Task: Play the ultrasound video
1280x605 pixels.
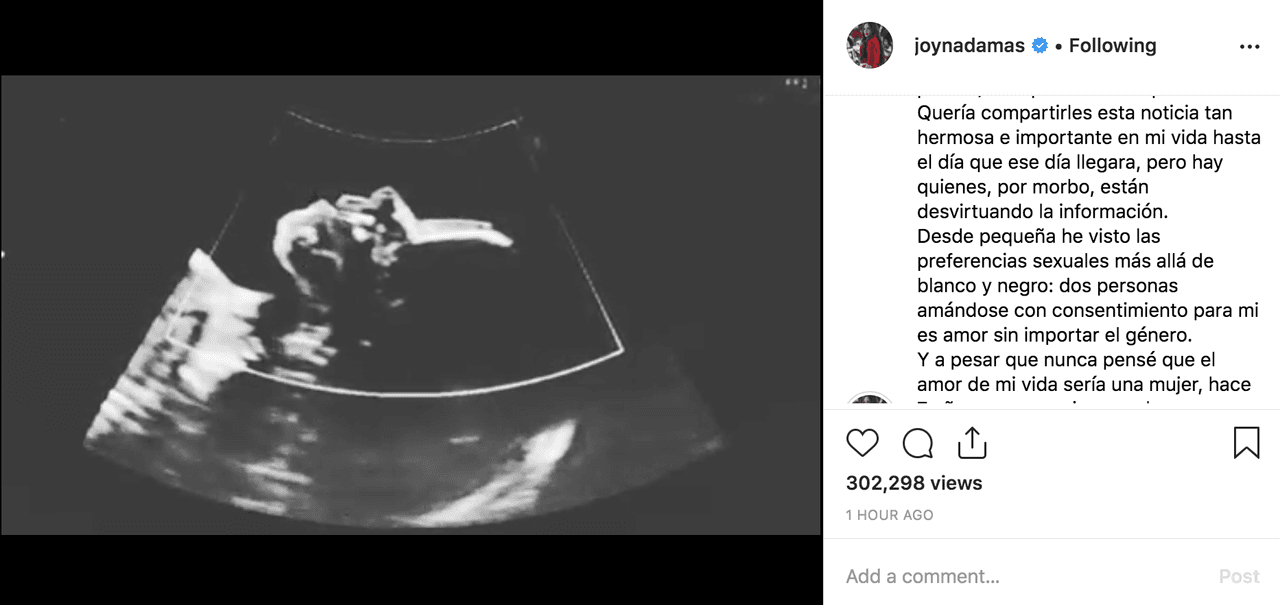Action: coord(411,304)
